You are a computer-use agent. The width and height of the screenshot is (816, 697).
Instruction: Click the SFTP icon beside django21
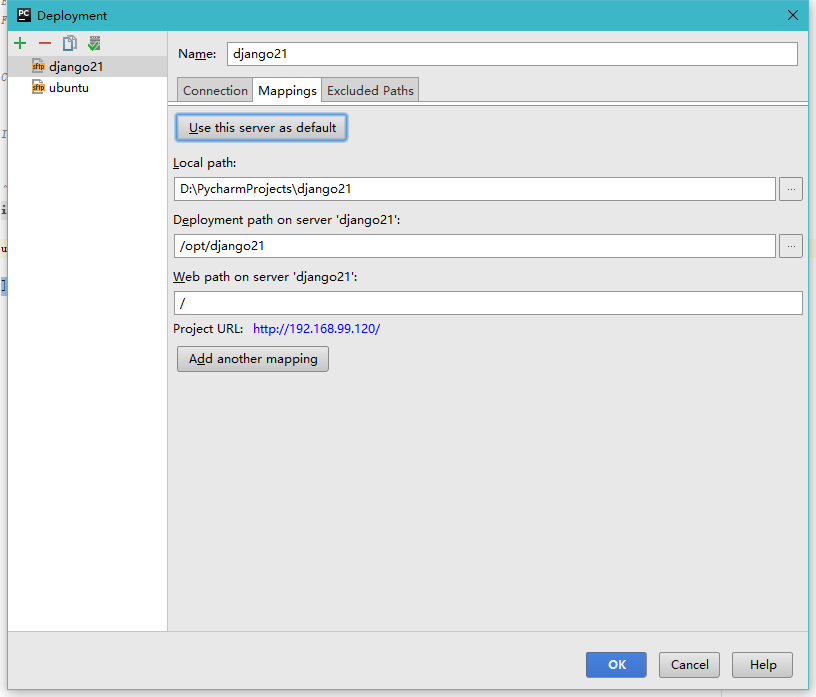[38, 66]
